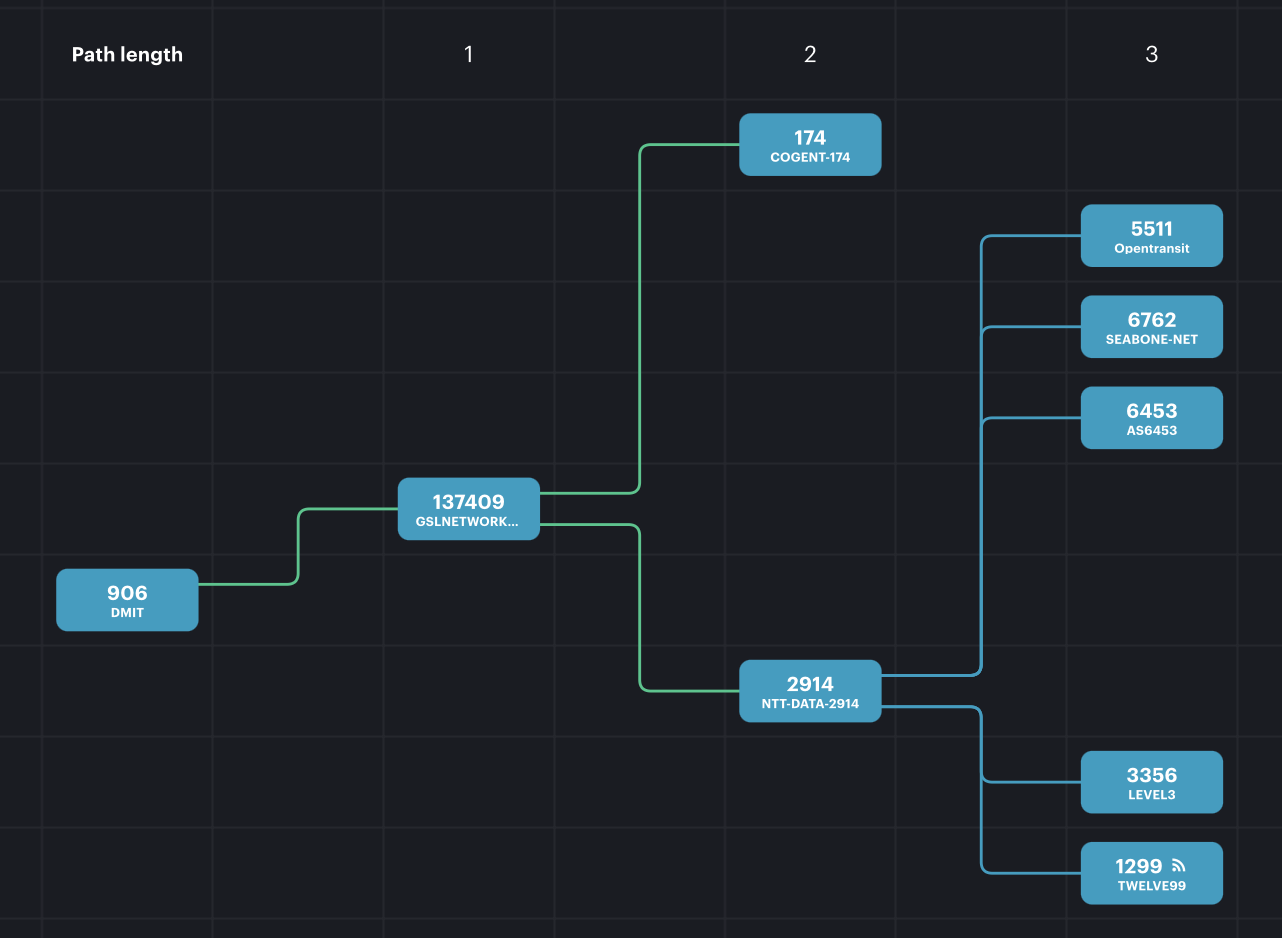Screen dimensions: 1282x938
Task: Click path length column header "3"
Action: pyautogui.click(x=1152, y=54)
